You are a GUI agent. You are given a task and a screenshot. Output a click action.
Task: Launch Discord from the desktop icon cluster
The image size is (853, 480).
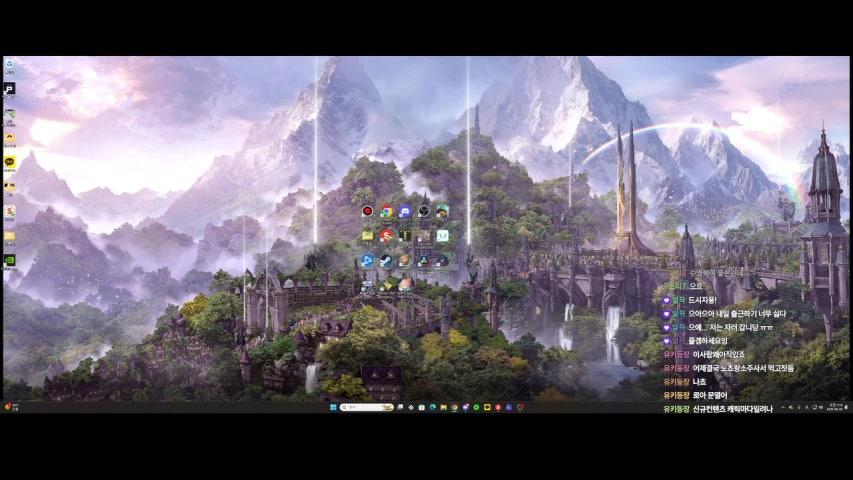click(405, 211)
